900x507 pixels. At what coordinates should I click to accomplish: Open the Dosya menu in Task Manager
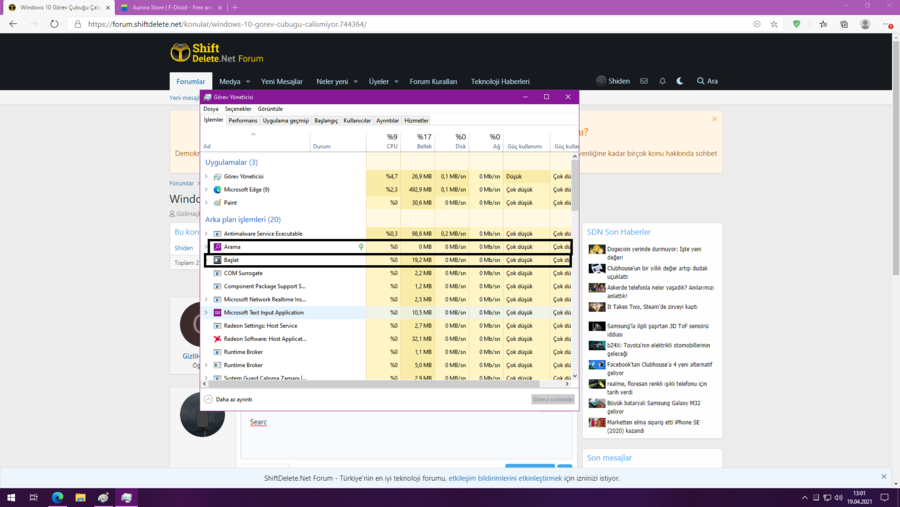(x=211, y=109)
